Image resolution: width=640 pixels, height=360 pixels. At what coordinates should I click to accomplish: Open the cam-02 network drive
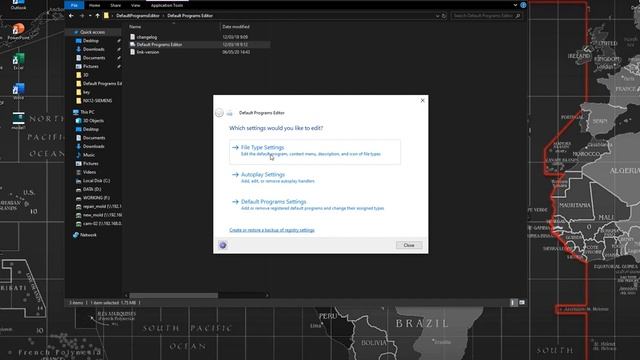[102, 224]
